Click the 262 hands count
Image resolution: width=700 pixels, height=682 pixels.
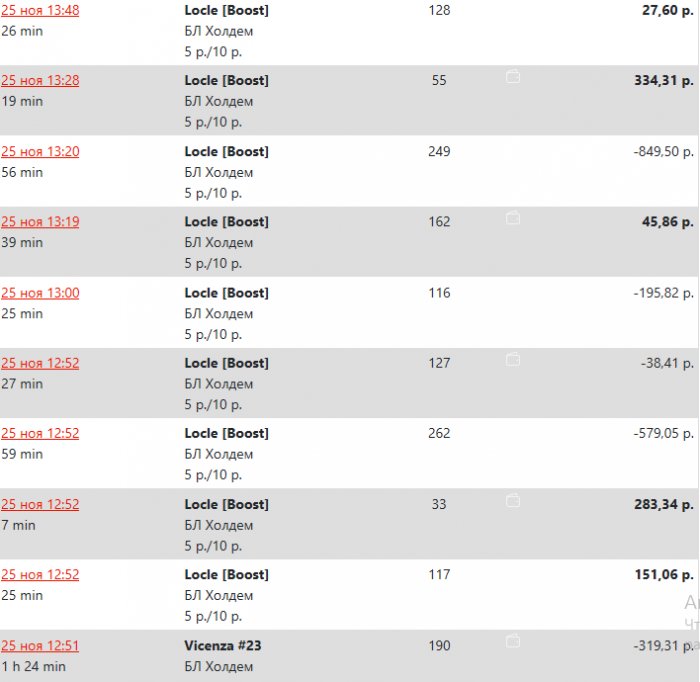click(x=439, y=433)
